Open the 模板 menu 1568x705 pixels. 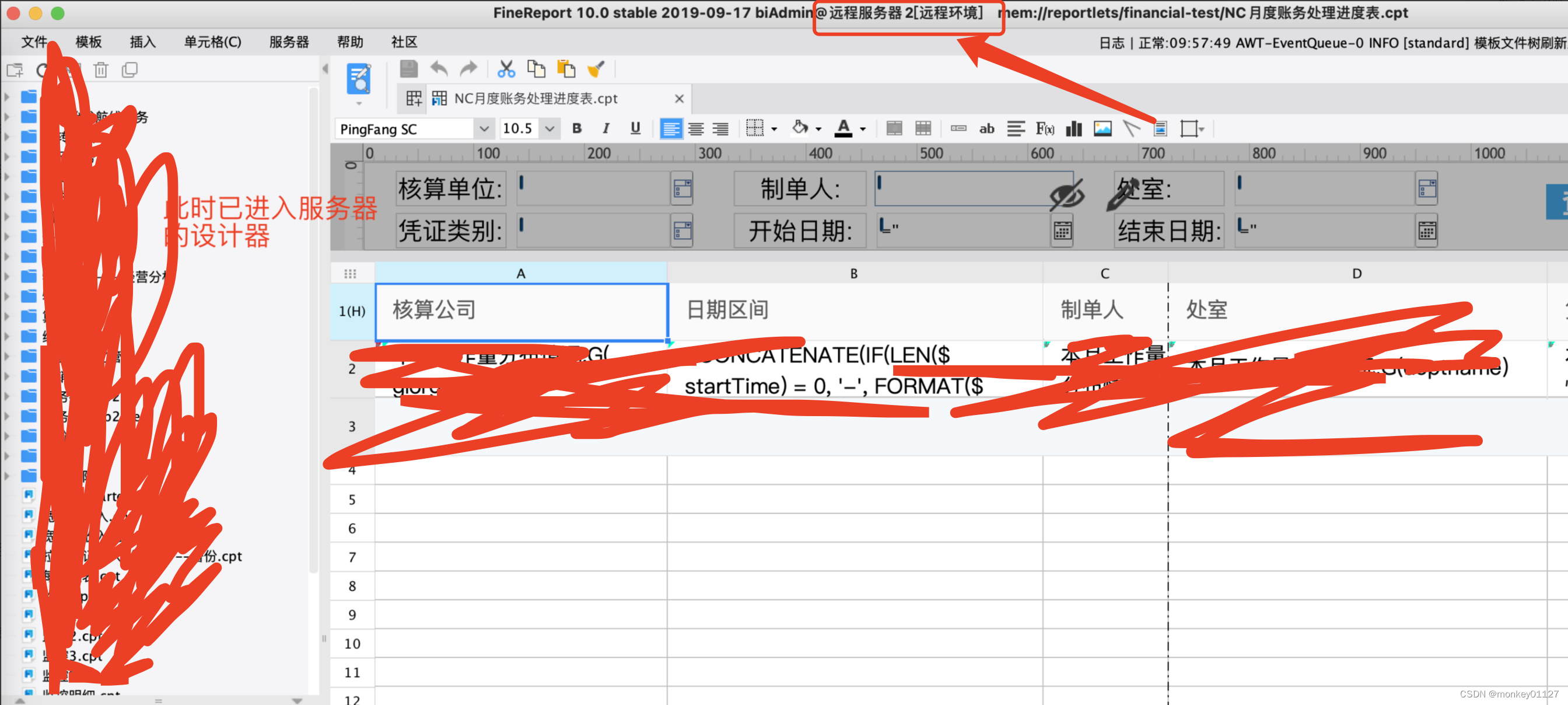pyautogui.click(x=88, y=42)
